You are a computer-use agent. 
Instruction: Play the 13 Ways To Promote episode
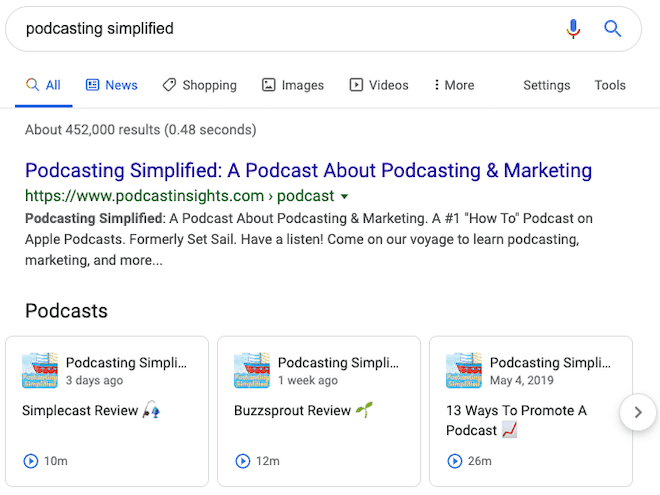(455, 461)
